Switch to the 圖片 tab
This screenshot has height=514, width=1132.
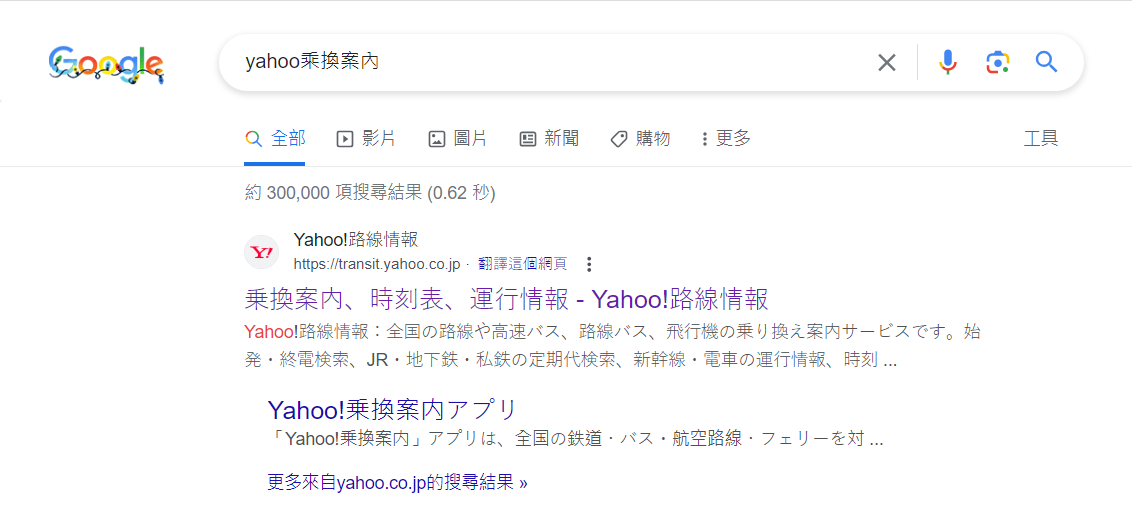(457, 139)
